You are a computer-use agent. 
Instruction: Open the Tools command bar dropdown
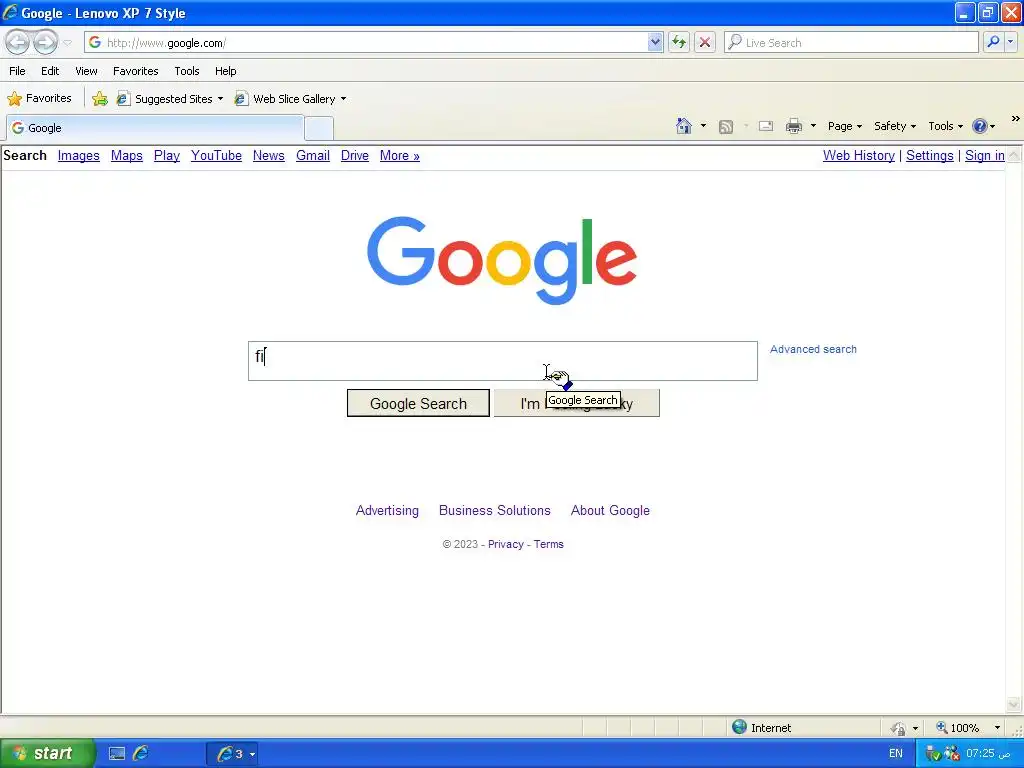point(945,126)
